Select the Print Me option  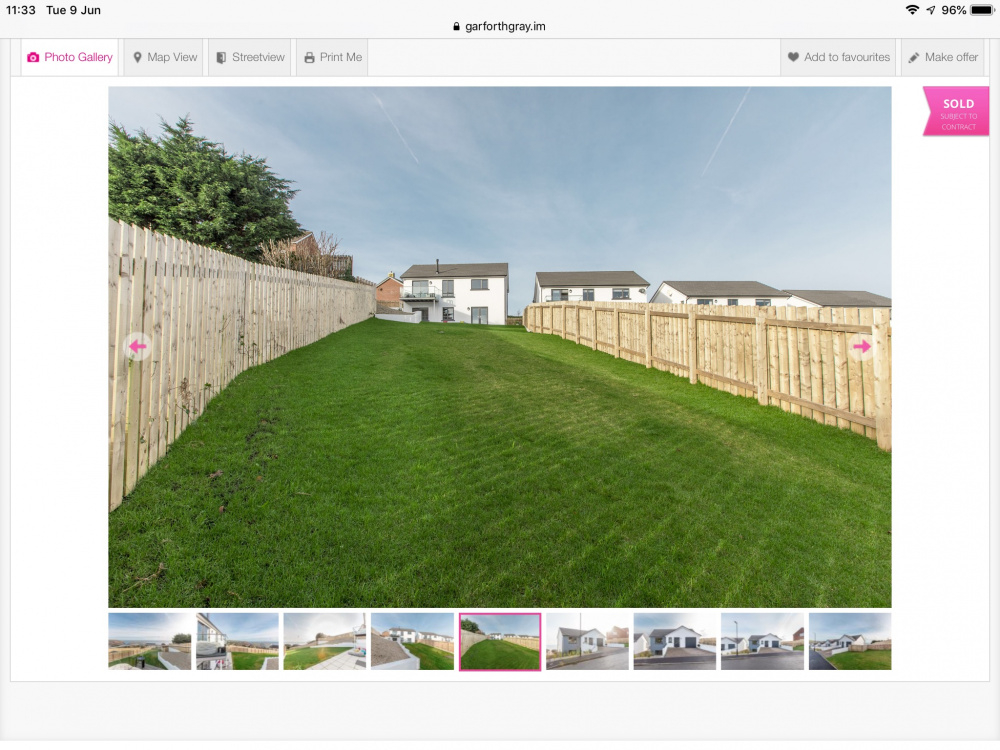[332, 57]
